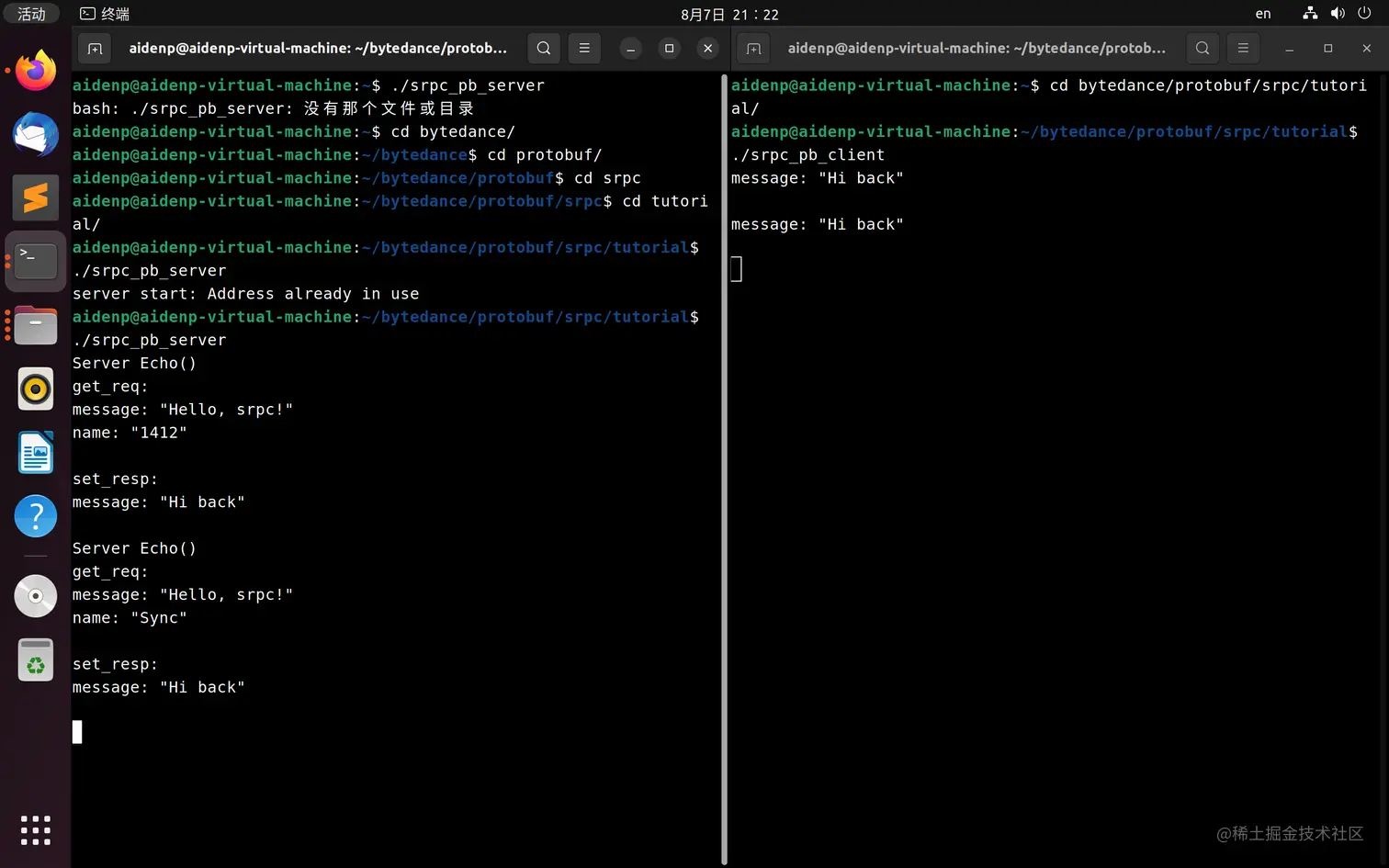Viewport: 1389px width, 868px height.
Task: Show the applications grid
Action: 36,830
